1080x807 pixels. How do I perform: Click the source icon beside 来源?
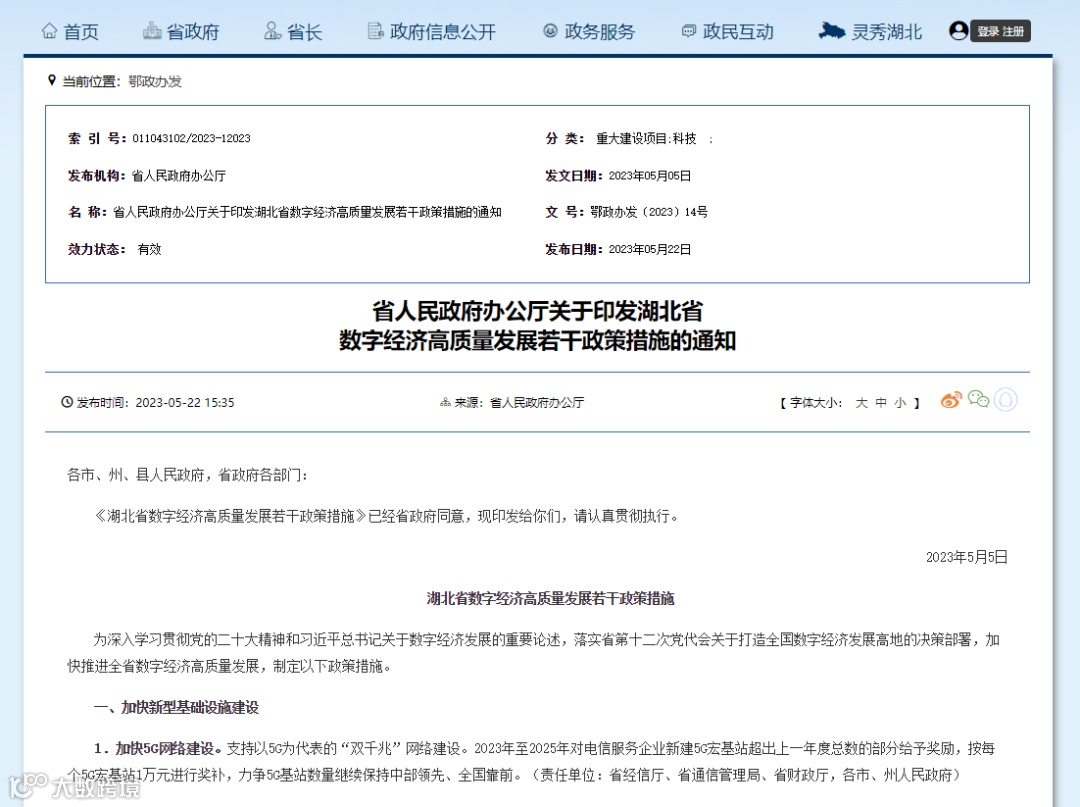446,403
